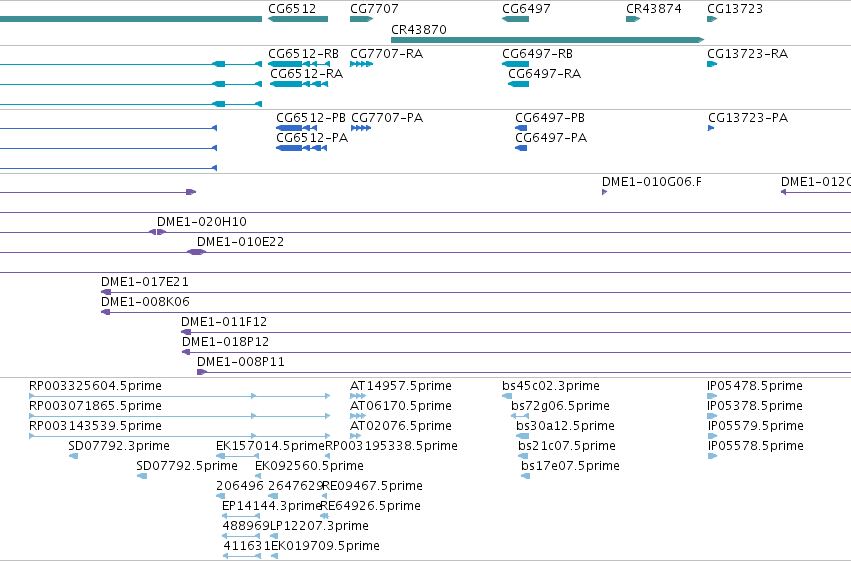Click the CG7707 gene label
This screenshot has height=561, width=851.
point(374,9)
